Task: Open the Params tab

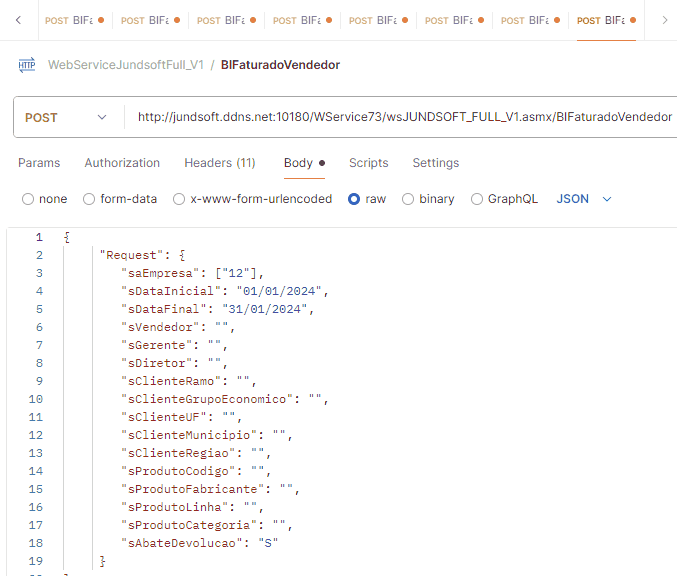Action: tap(39, 163)
